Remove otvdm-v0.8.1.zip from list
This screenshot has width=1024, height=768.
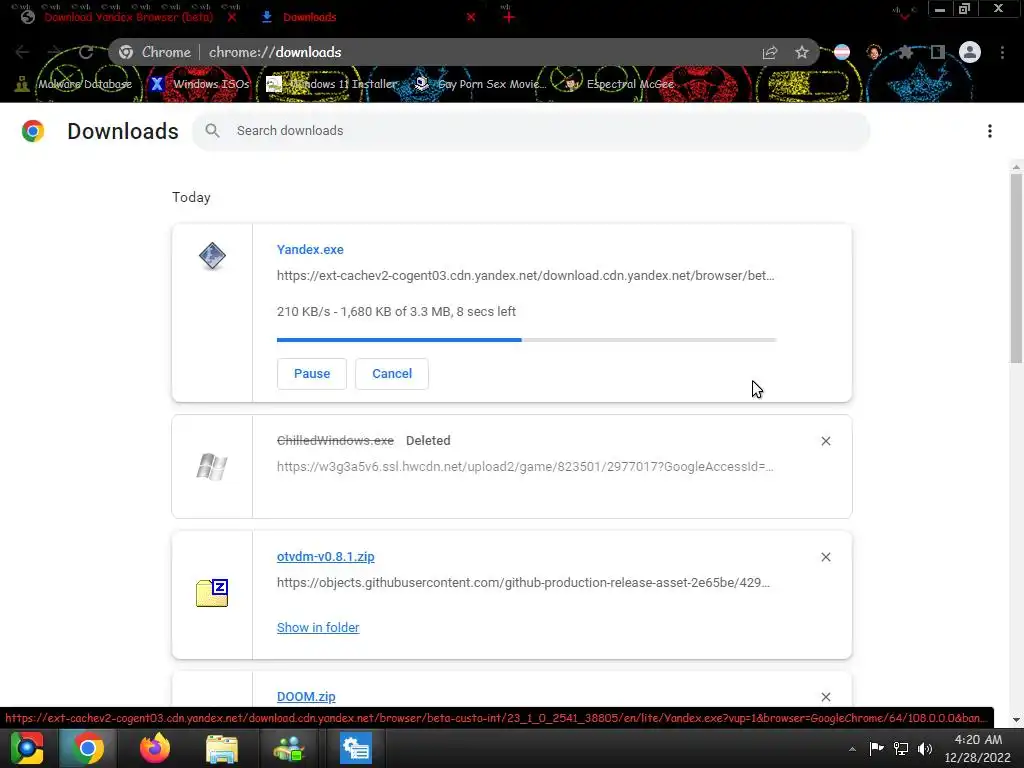825,557
